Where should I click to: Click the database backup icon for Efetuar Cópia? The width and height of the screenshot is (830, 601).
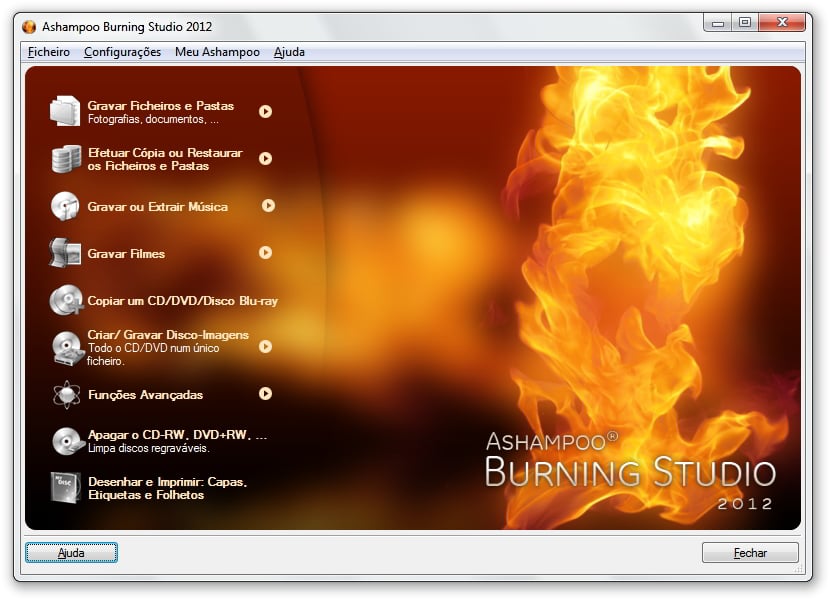[x=66, y=158]
